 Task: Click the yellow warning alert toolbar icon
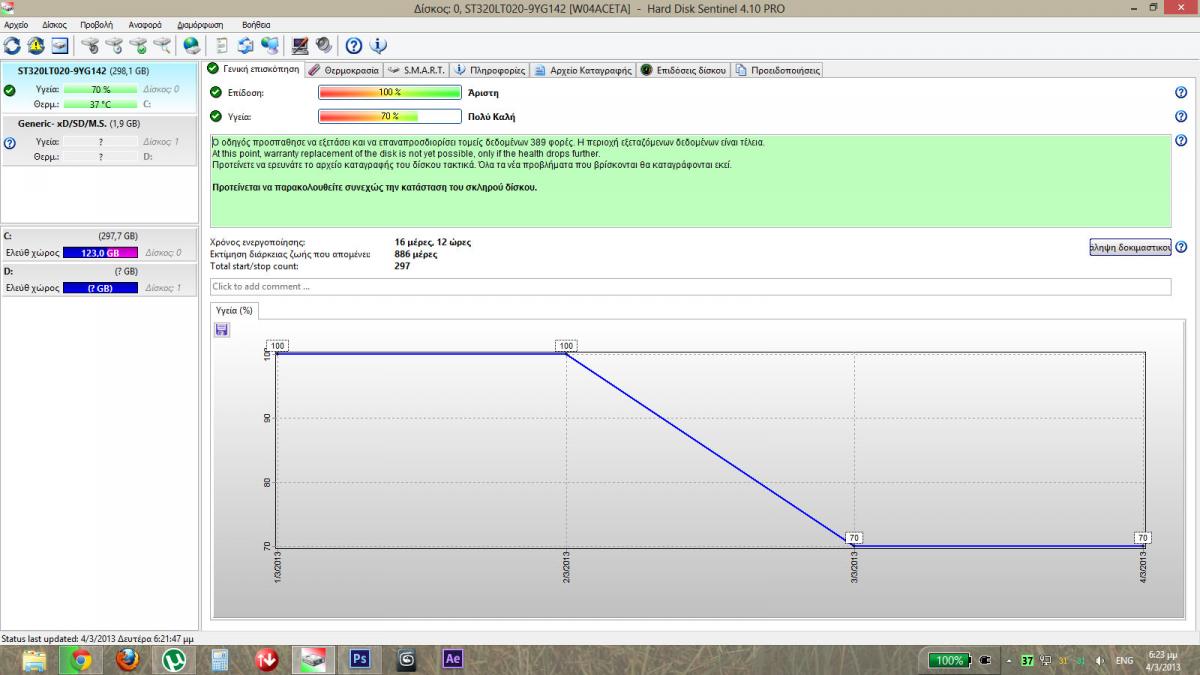coord(36,45)
